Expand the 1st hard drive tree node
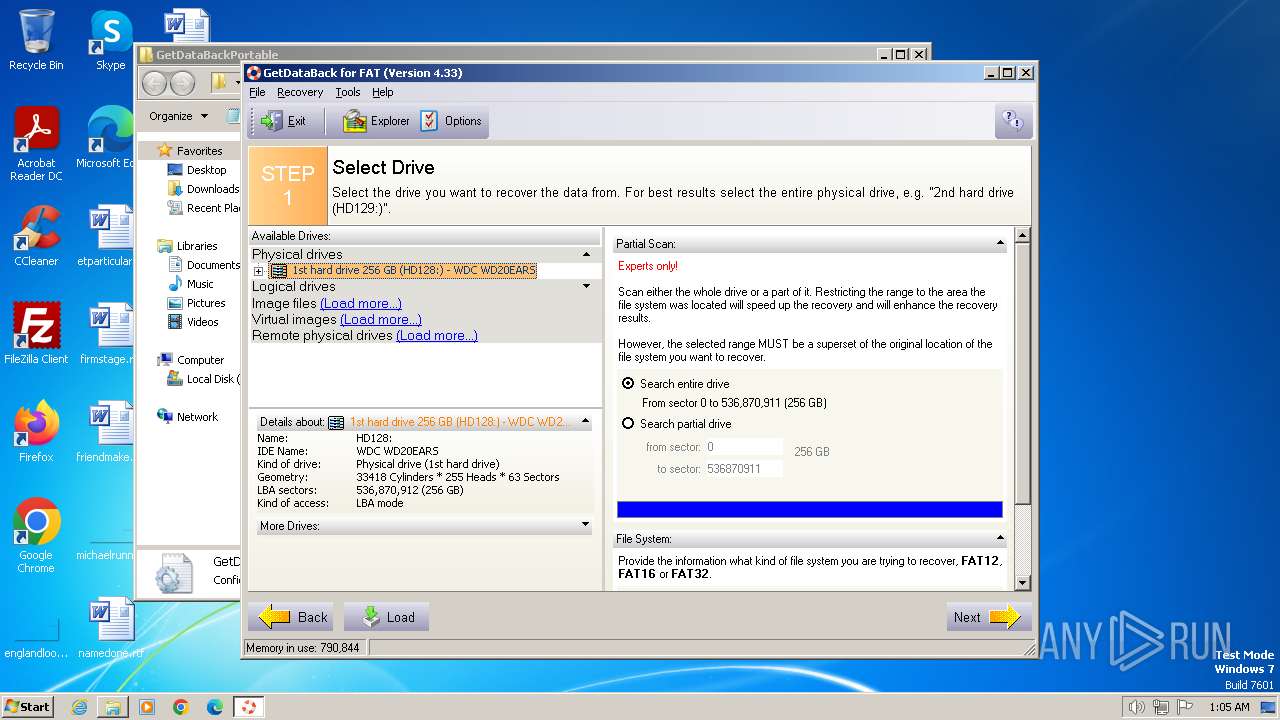 pos(258,271)
